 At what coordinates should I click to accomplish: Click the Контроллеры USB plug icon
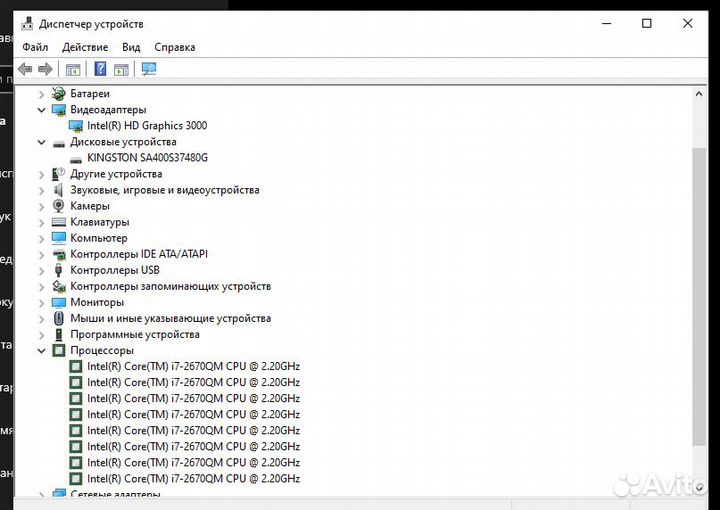(x=58, y=270)
